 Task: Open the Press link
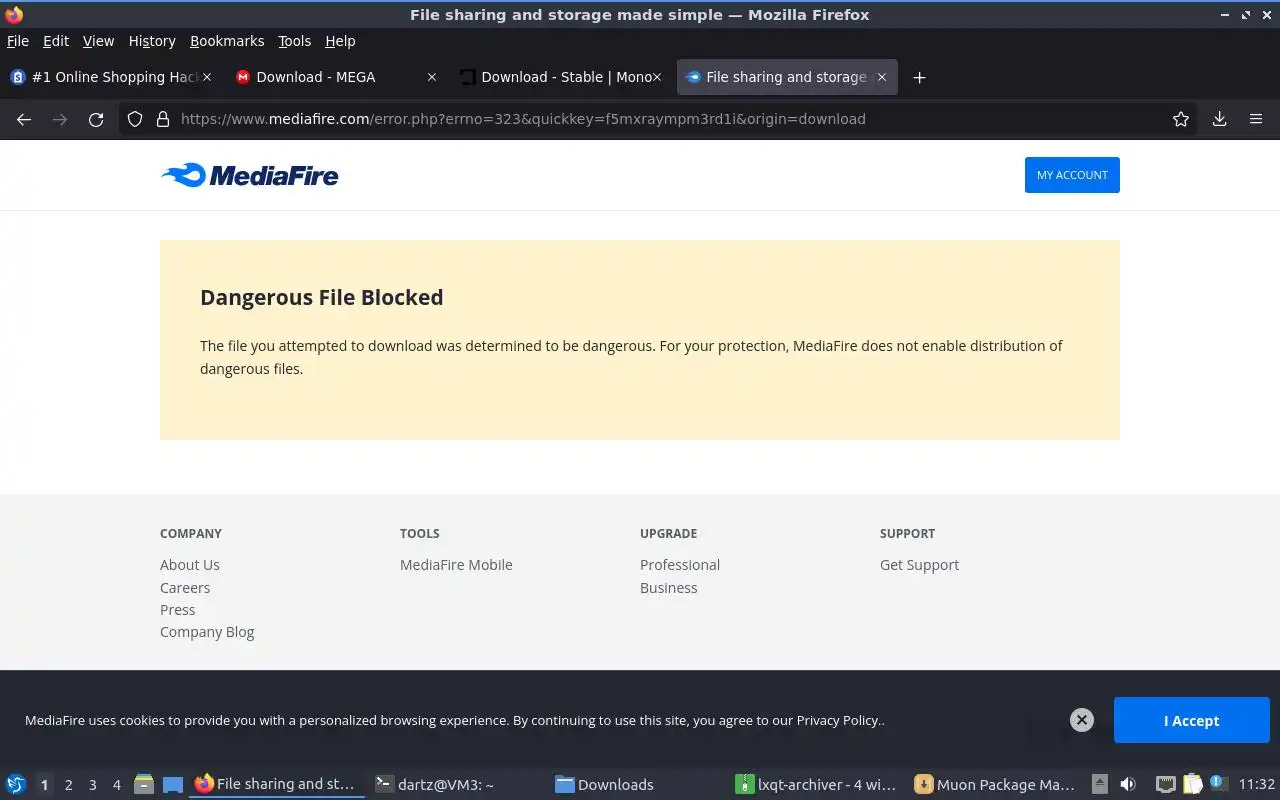click(178, 610)
